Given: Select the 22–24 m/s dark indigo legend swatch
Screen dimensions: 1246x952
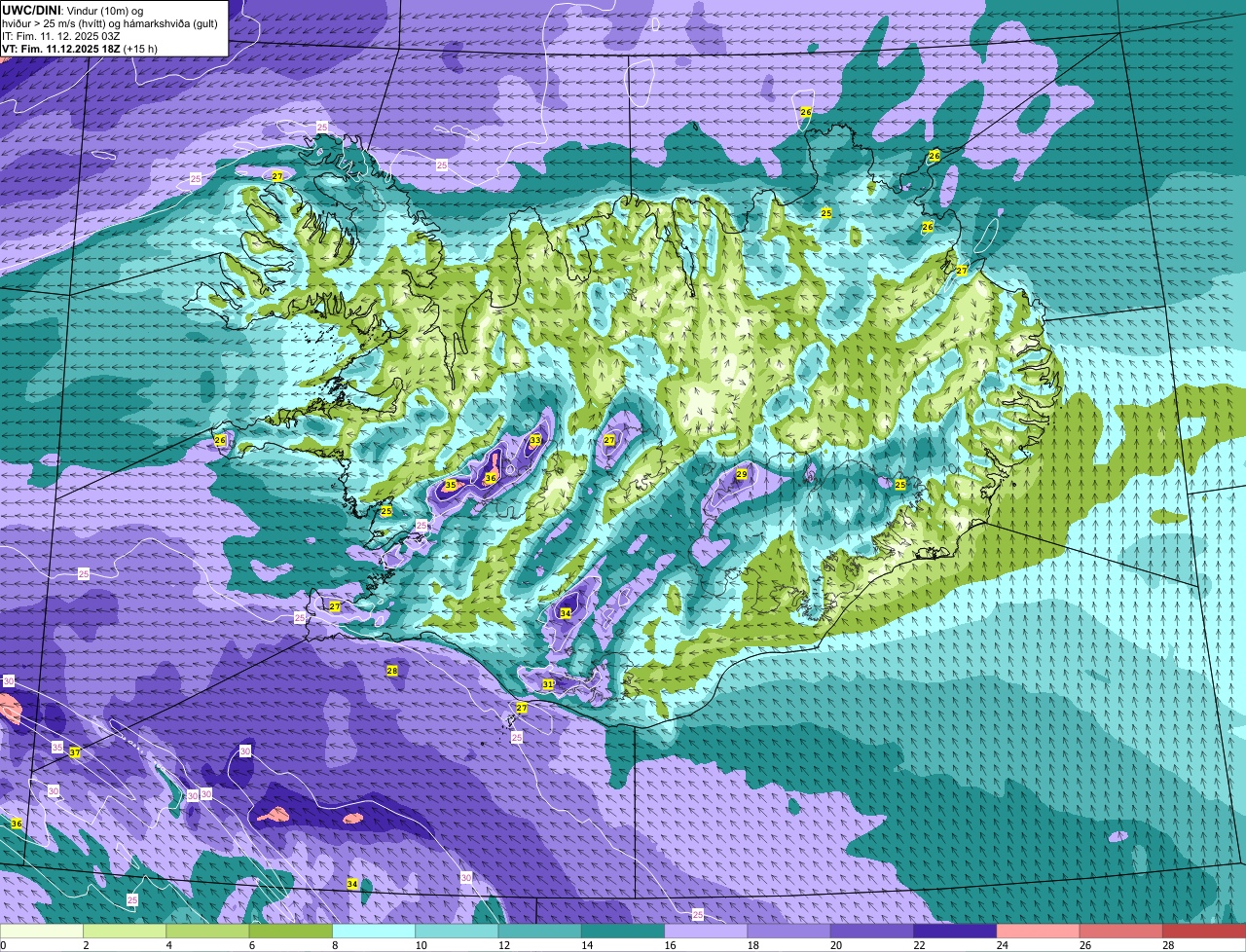Looking at the screenshot, I should click(955, 931).
